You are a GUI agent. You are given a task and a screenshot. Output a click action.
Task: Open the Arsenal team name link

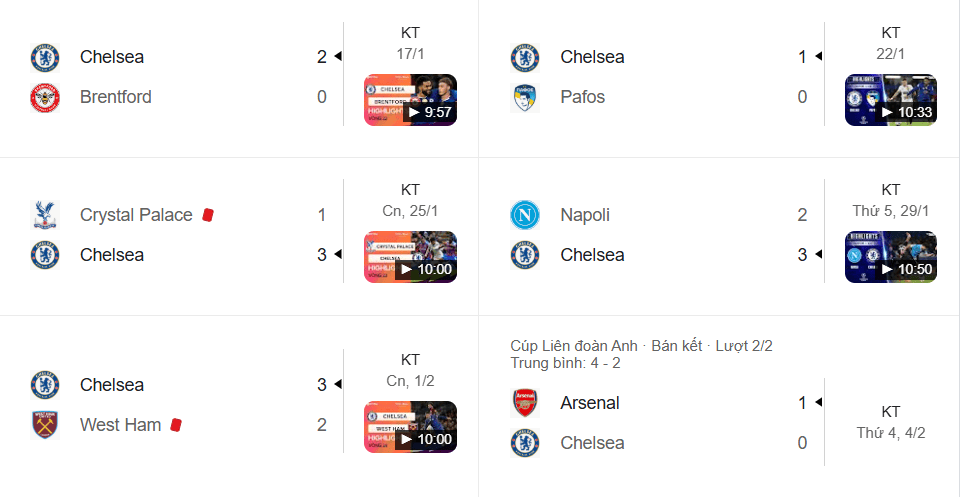pos(590,403)
